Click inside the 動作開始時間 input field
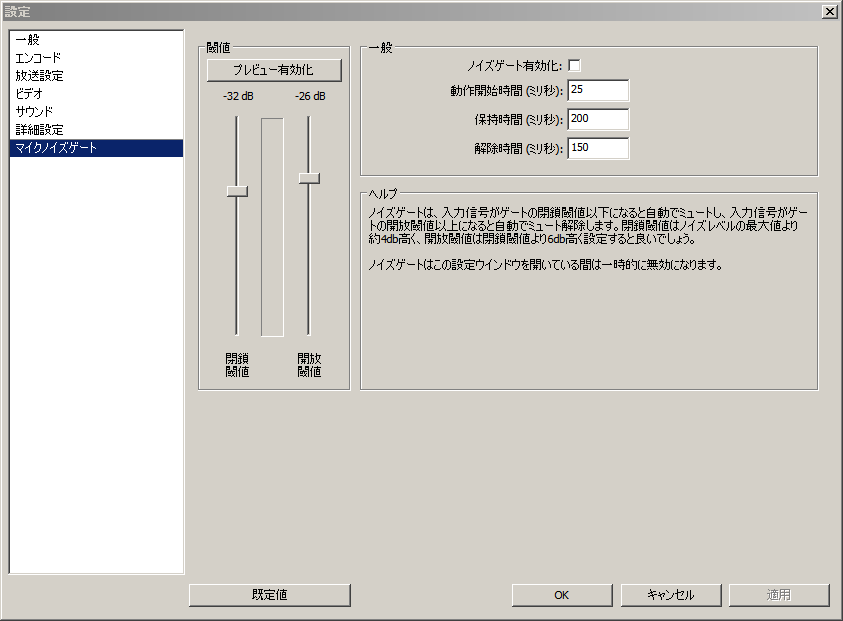 pyautogui.click(x=598, y=89)
